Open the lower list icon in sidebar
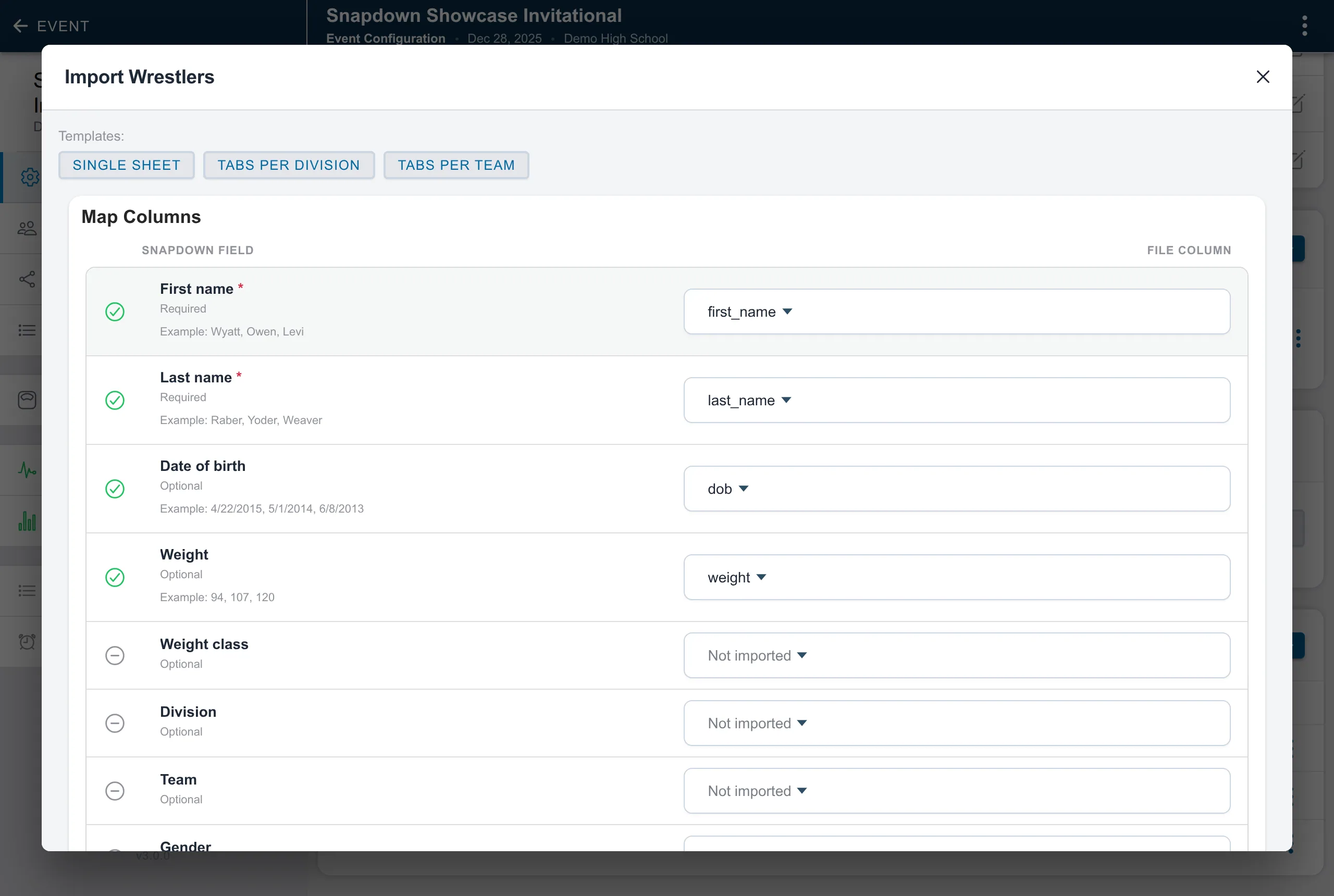Viewport: 1334px width, 896px height. tap(27, 590)
